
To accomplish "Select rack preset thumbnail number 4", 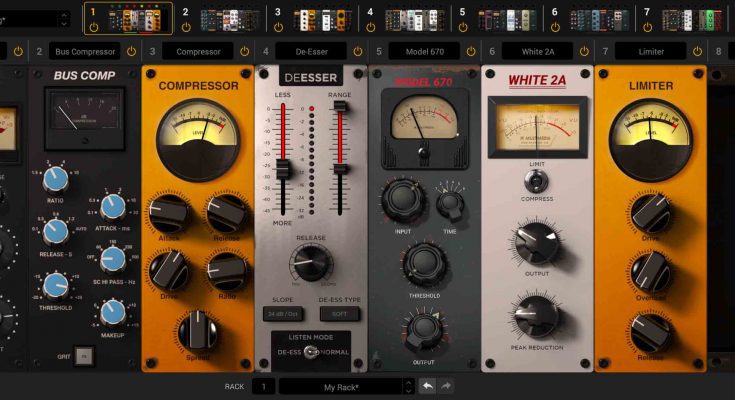I will pos(412,17).
